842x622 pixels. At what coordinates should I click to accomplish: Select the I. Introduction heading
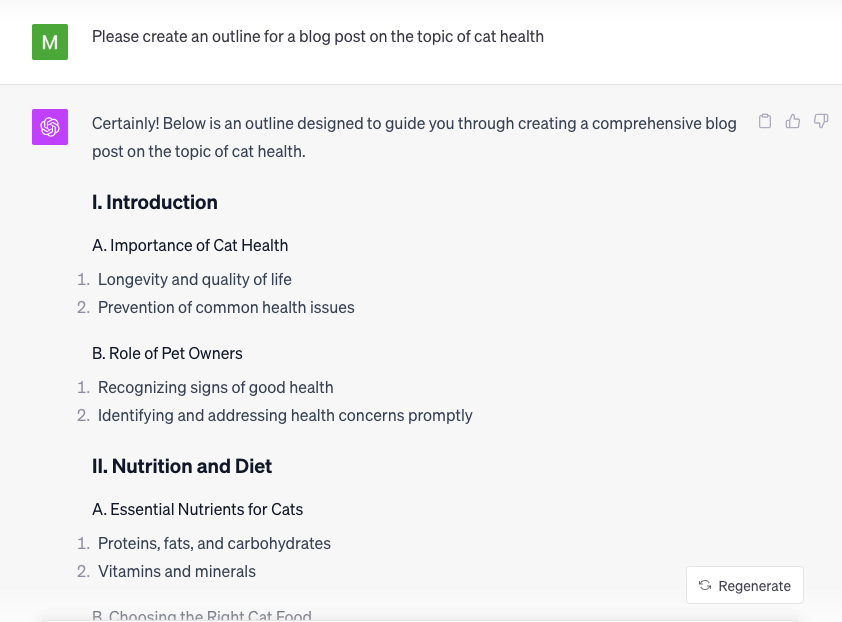click(x=155, y=202)
